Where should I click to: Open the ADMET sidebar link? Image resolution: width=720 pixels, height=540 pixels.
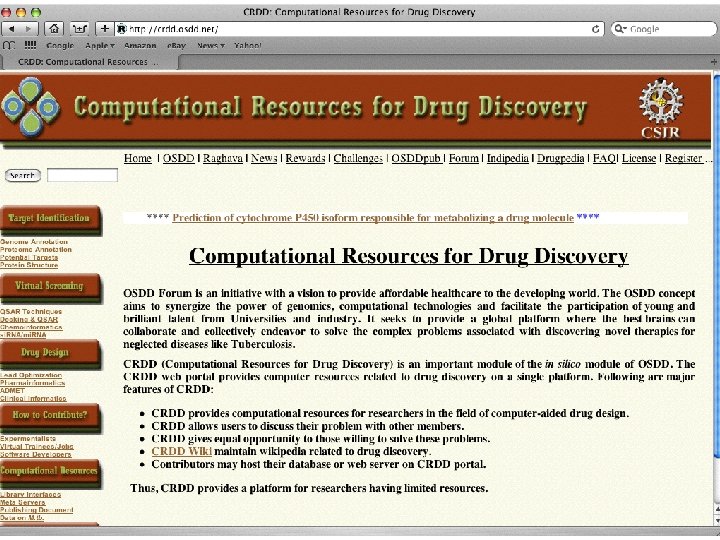[x=12, y=390]
